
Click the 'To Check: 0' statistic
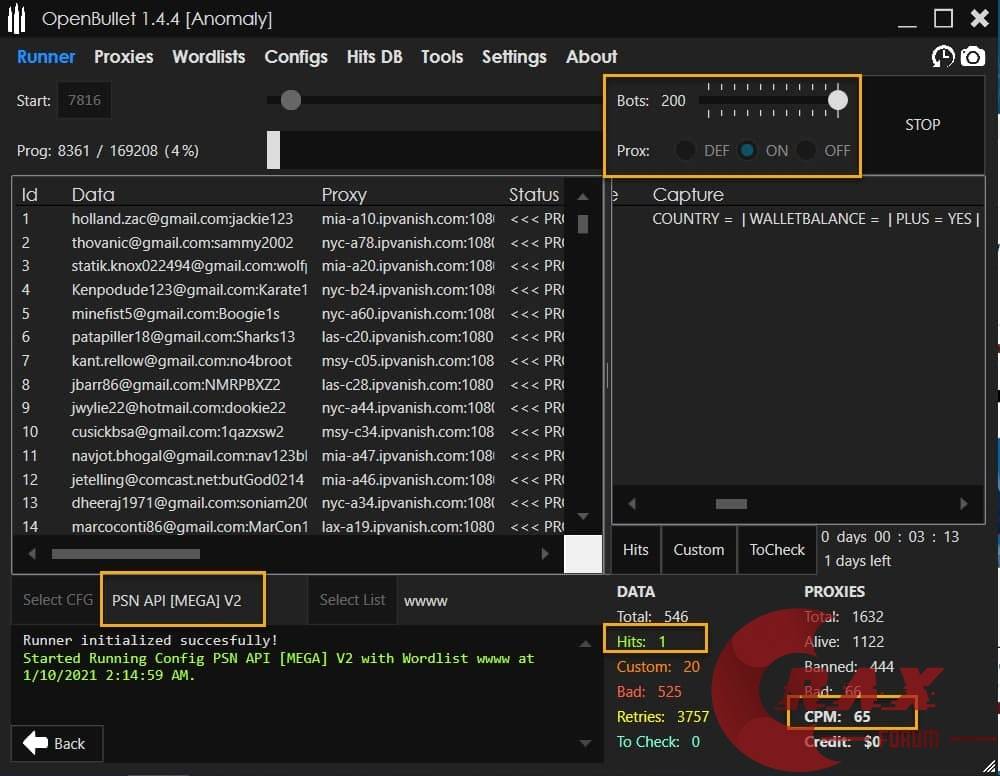click(x=658, y=742)
